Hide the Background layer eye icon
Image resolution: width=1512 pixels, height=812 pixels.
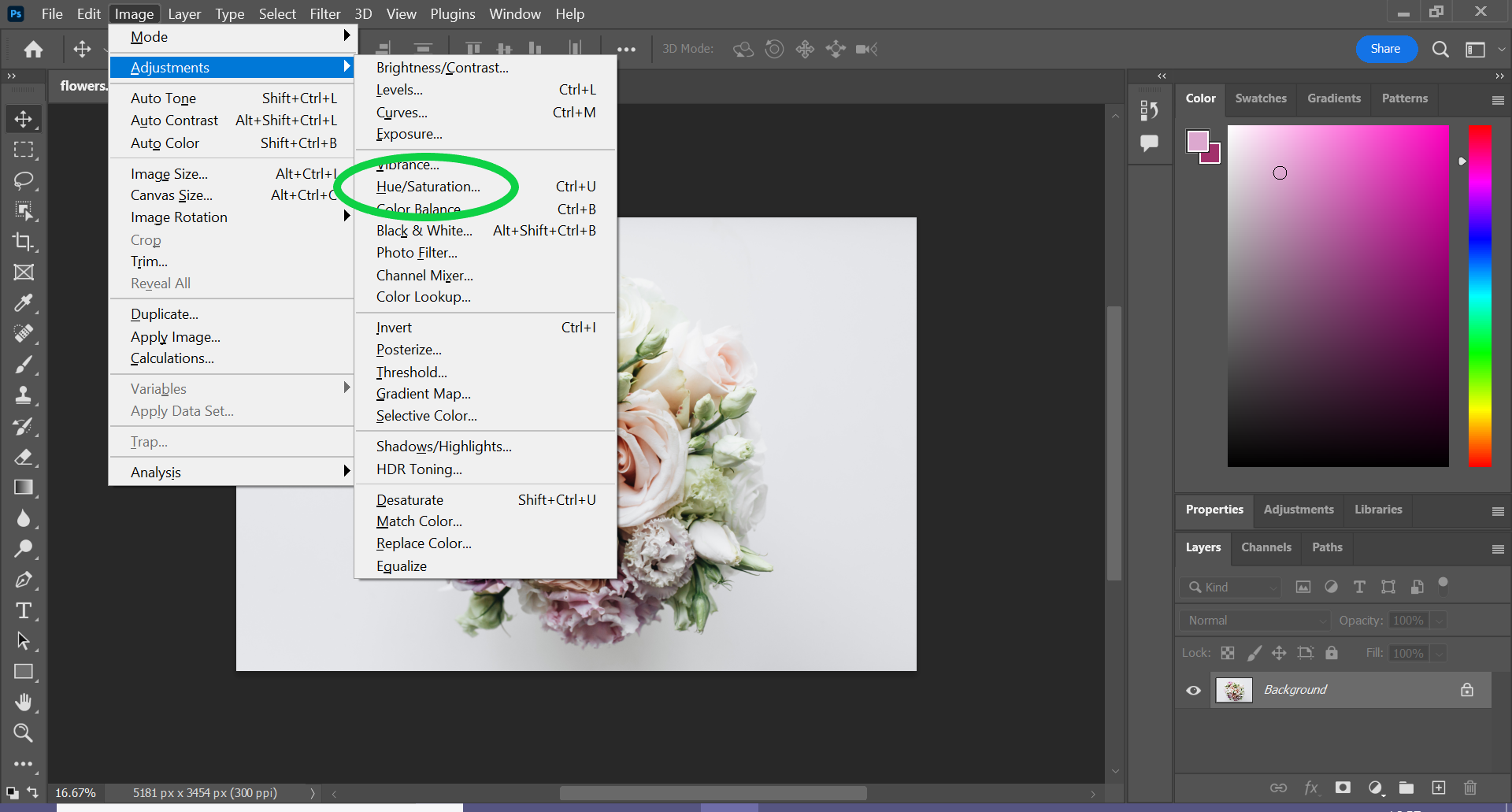coord(1194,691)
